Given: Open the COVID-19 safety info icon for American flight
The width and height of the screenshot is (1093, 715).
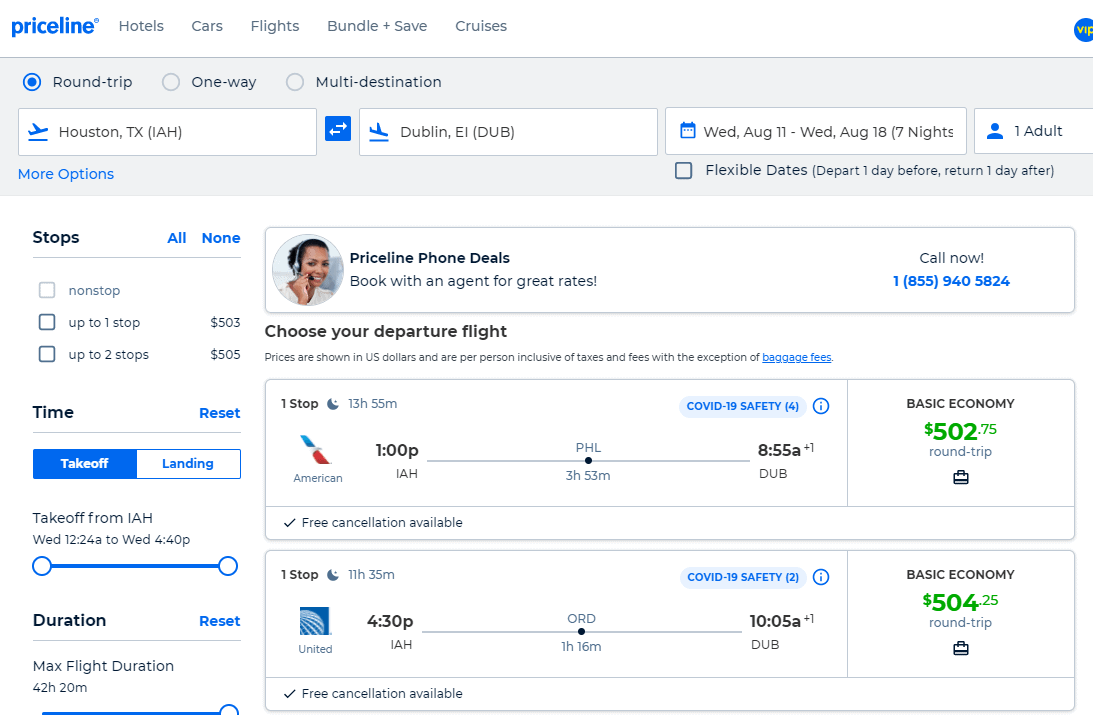Looking at the screenshot, I should [821, 406].
